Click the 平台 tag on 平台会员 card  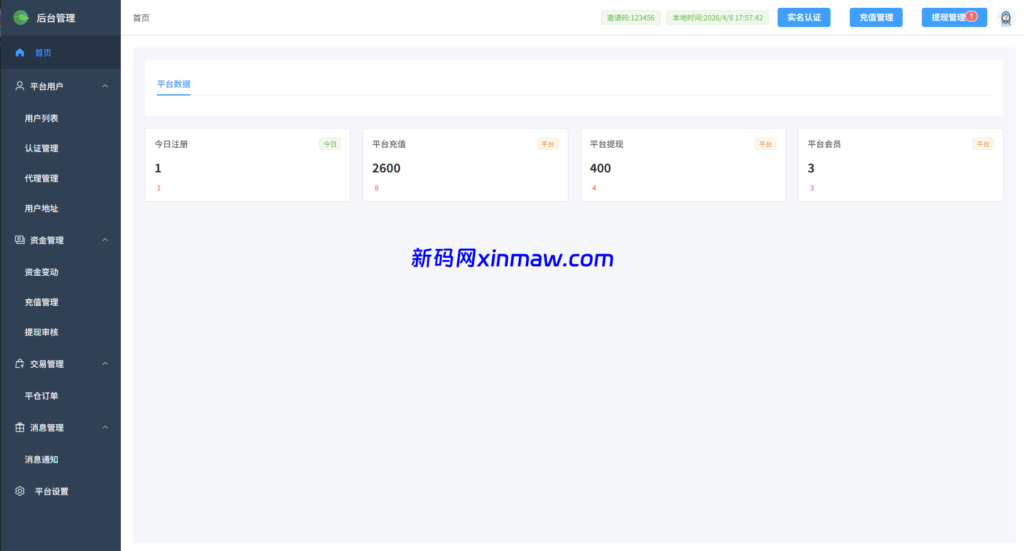983,144
